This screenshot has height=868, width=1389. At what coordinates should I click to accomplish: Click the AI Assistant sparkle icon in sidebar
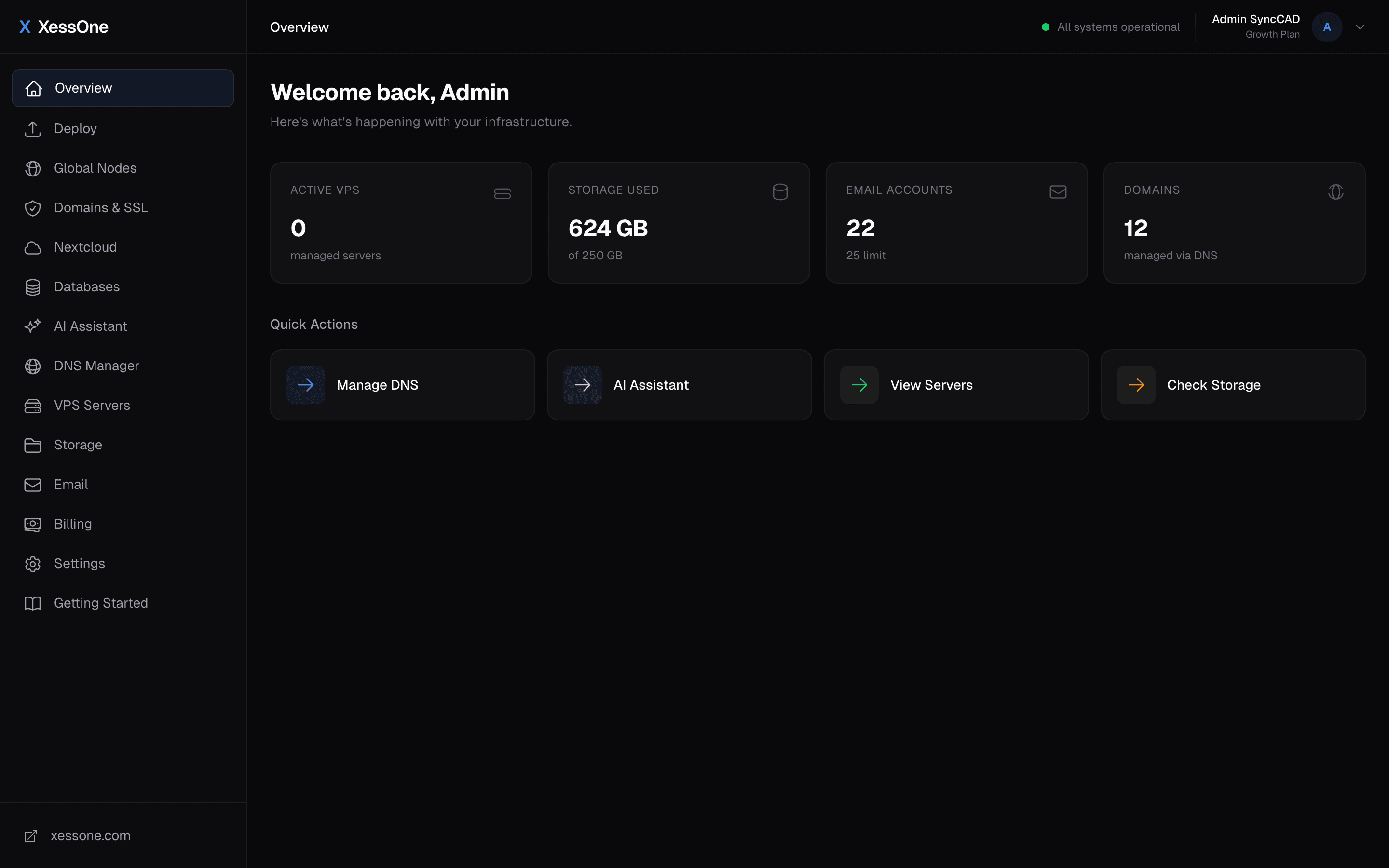point(33,326)
